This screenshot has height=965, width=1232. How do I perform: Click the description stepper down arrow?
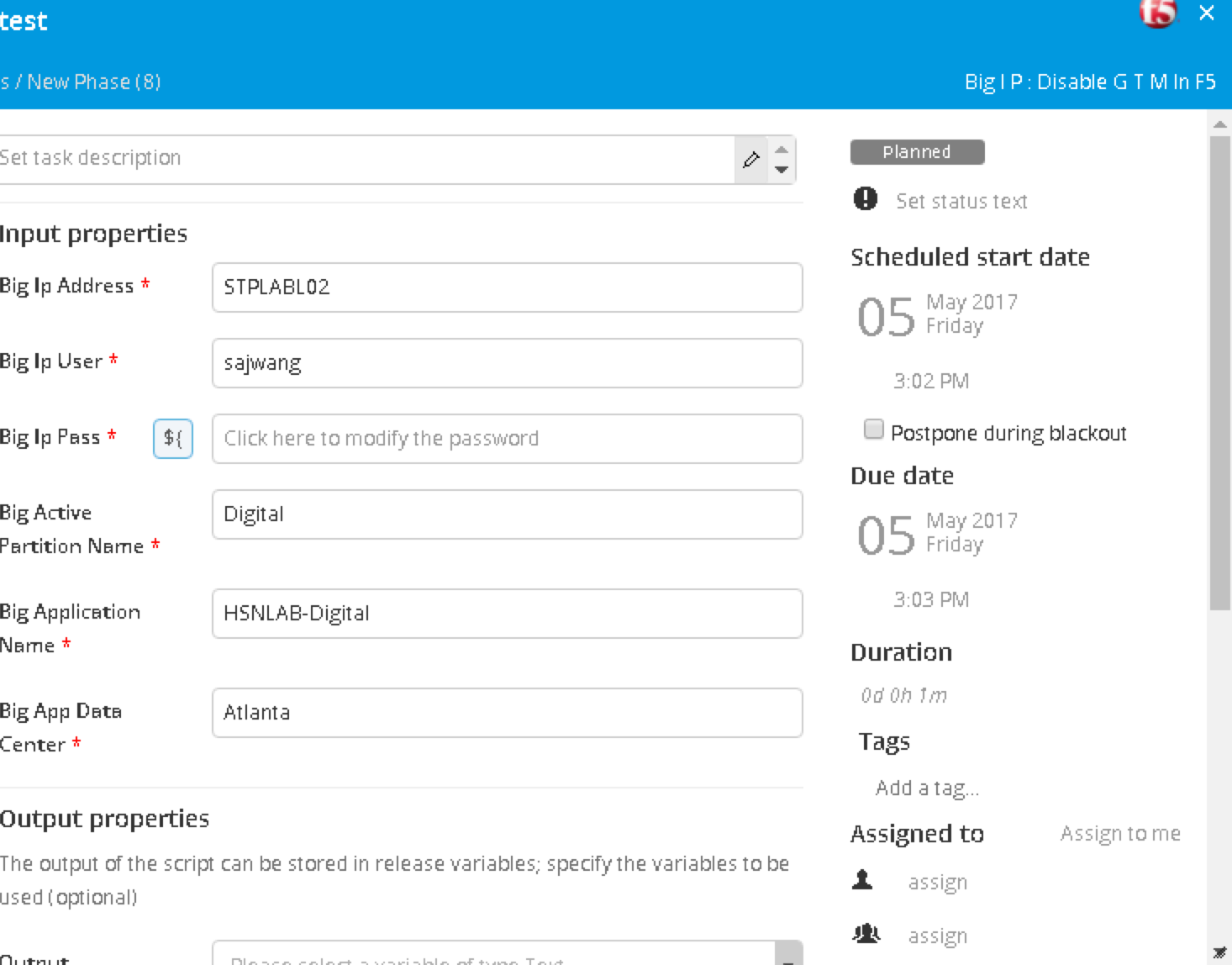coord(782,169)
